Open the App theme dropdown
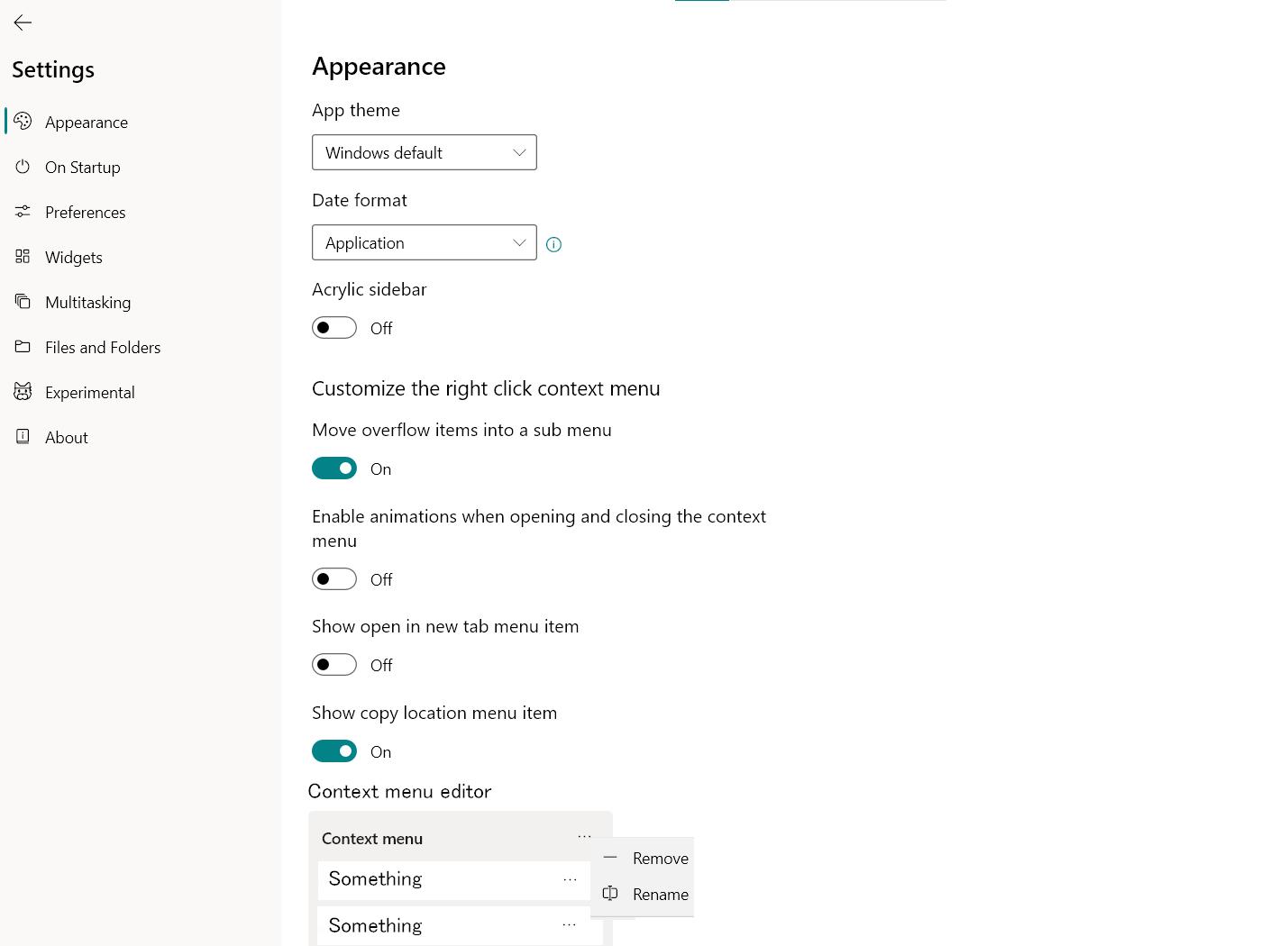 coord(424,152)
